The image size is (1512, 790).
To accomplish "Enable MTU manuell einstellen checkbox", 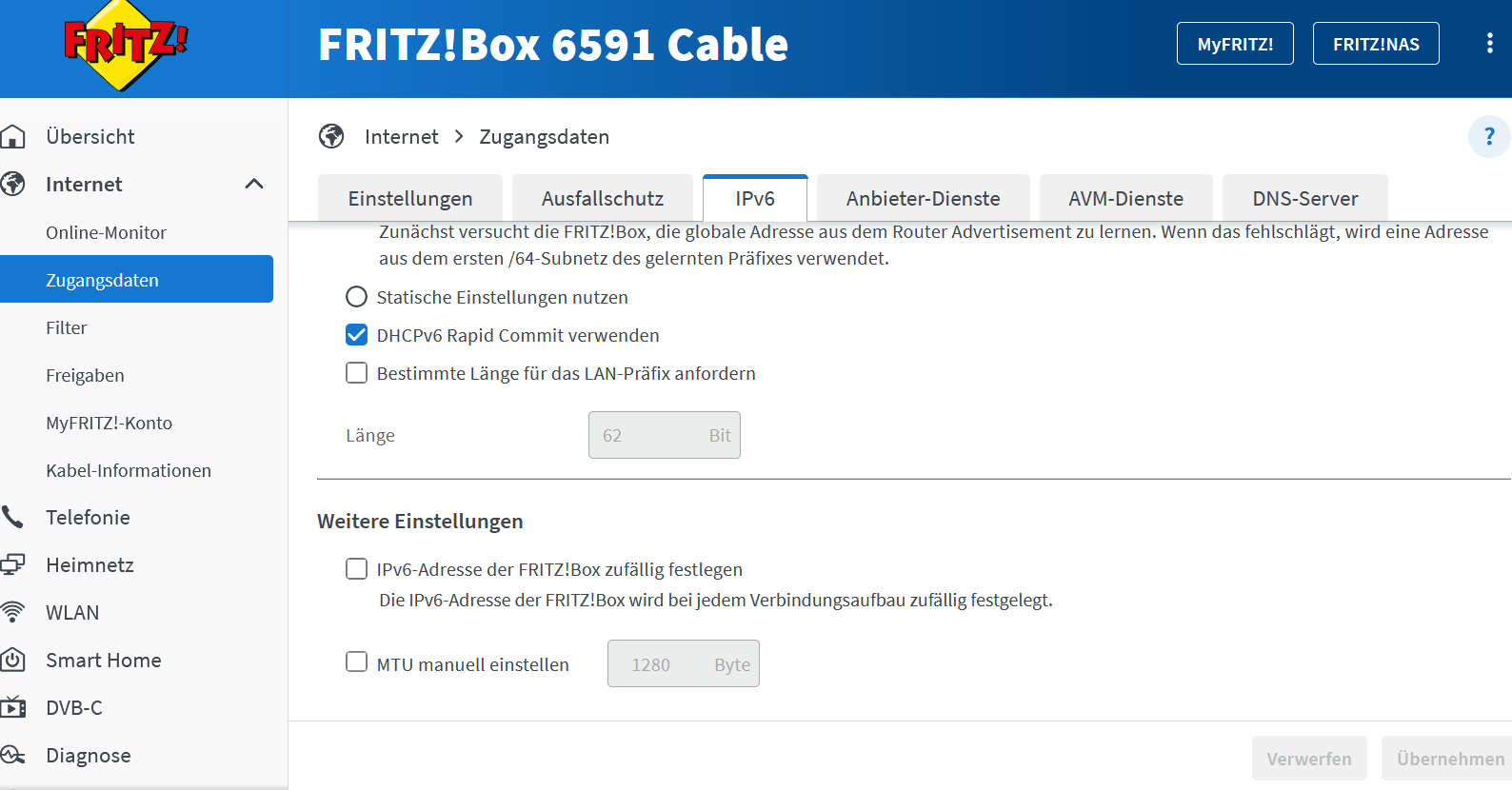I will tap(356, 662).
